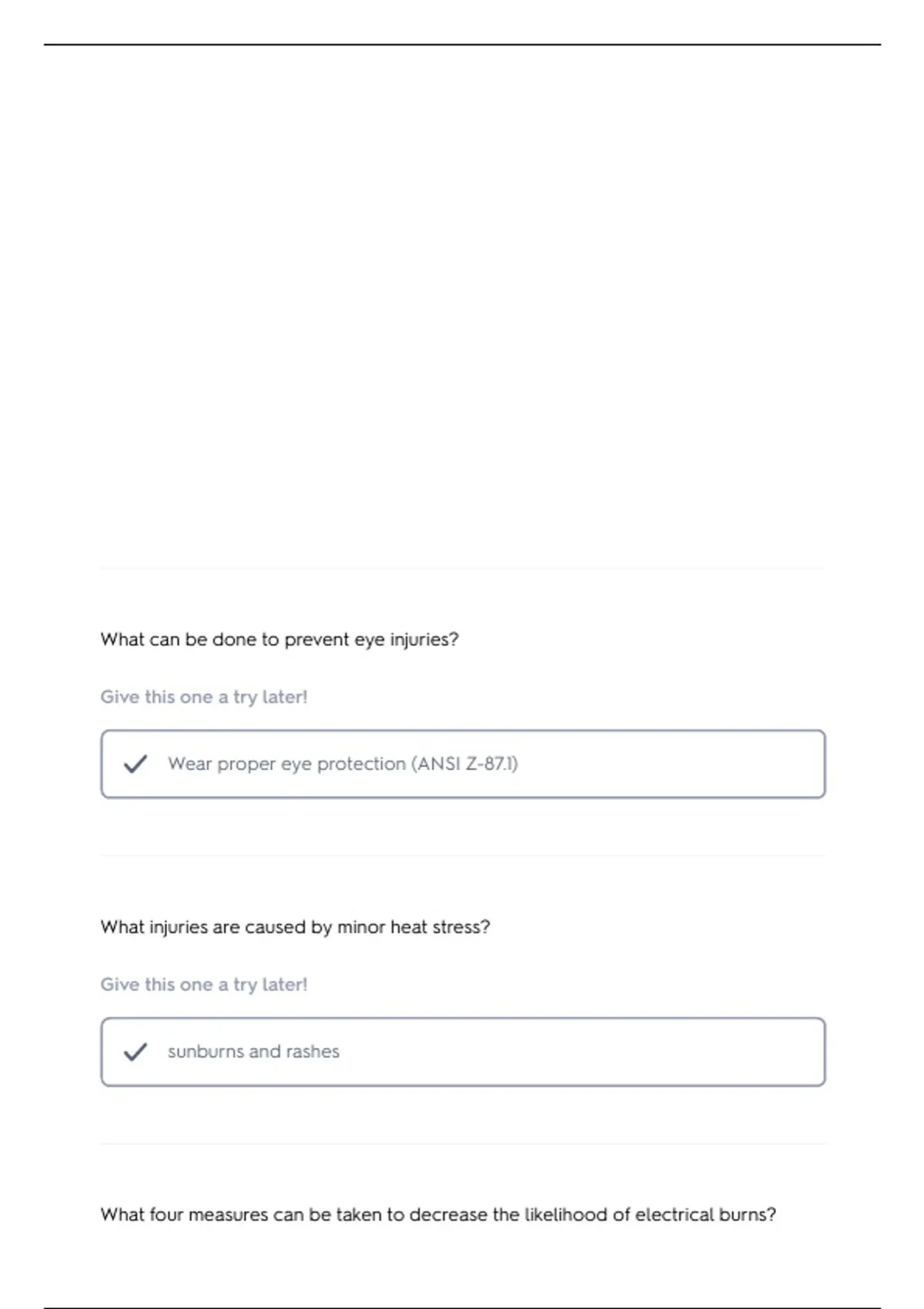Click the minor heat stress injuries question

[295, 927]
